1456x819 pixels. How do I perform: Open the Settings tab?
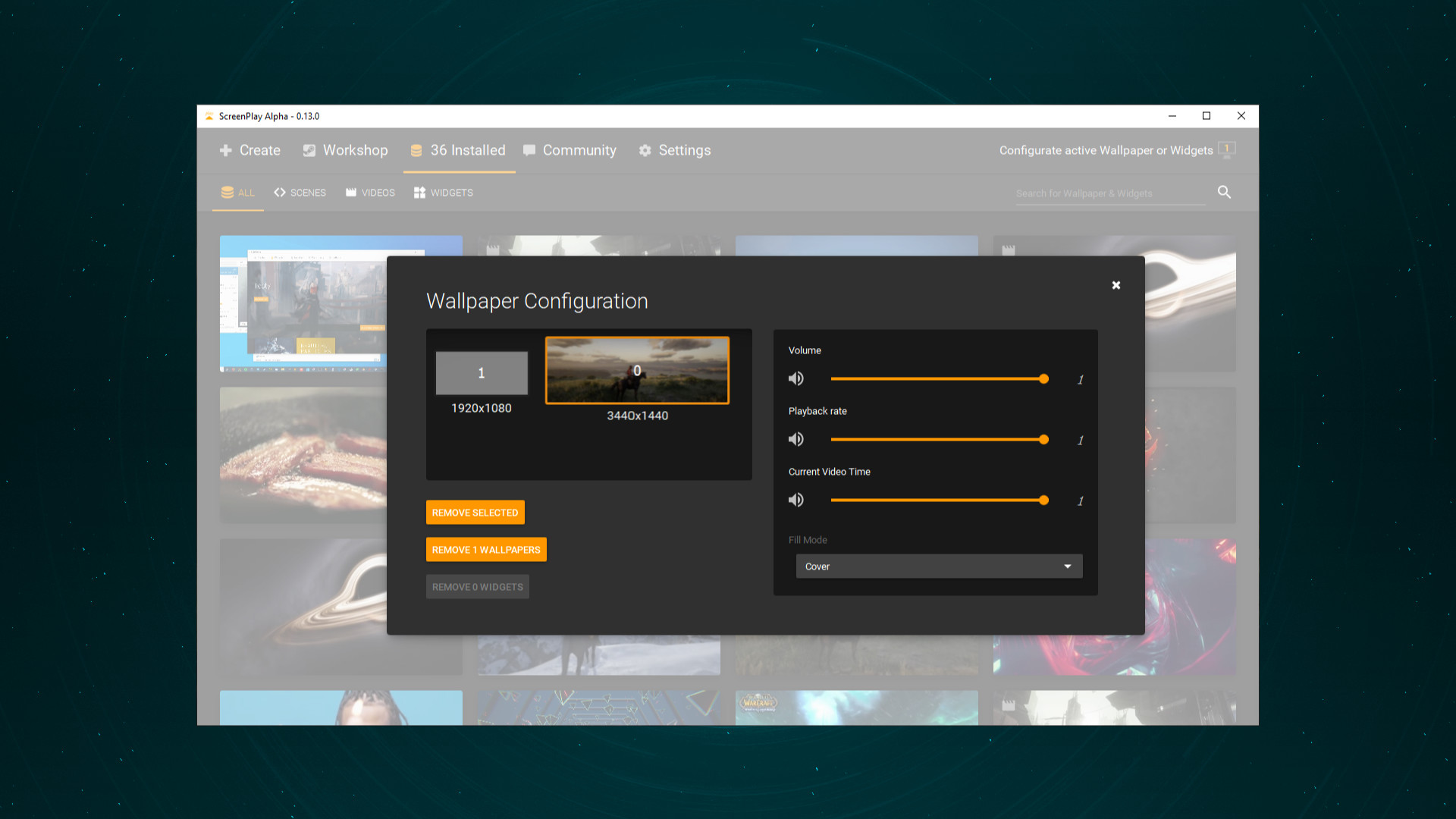675,150
